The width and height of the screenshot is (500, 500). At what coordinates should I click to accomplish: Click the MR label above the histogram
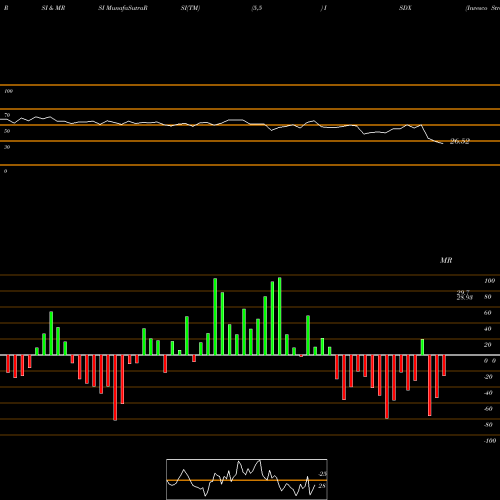[x=446, y=260]
